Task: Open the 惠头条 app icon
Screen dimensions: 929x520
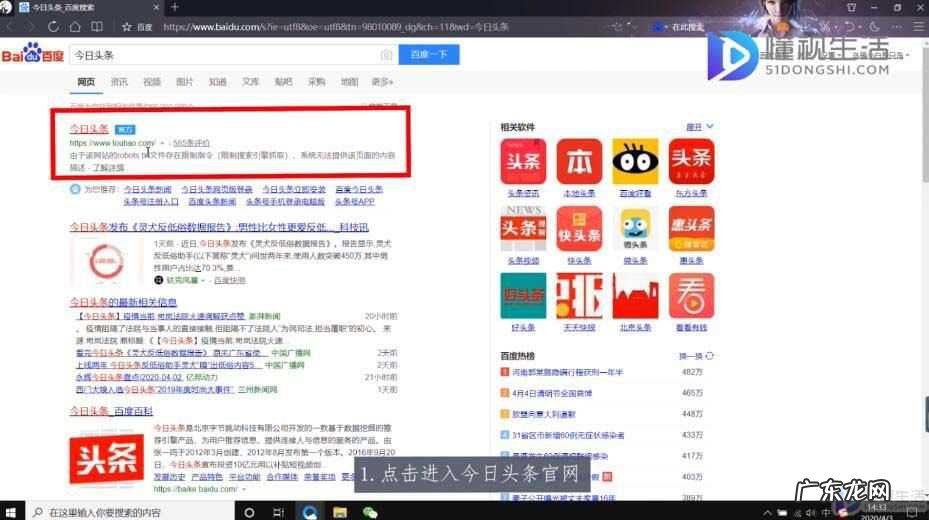Action: [691, 229]
